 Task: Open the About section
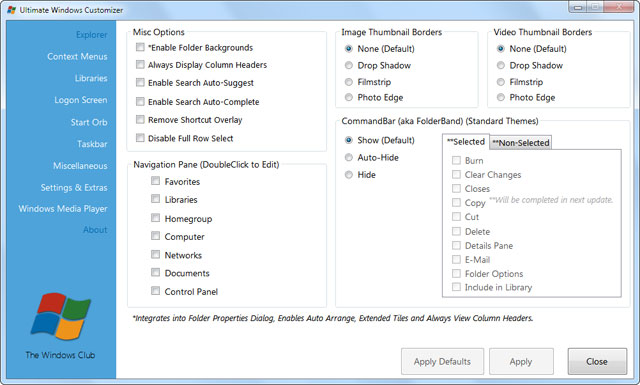click(x=95, y=230)
